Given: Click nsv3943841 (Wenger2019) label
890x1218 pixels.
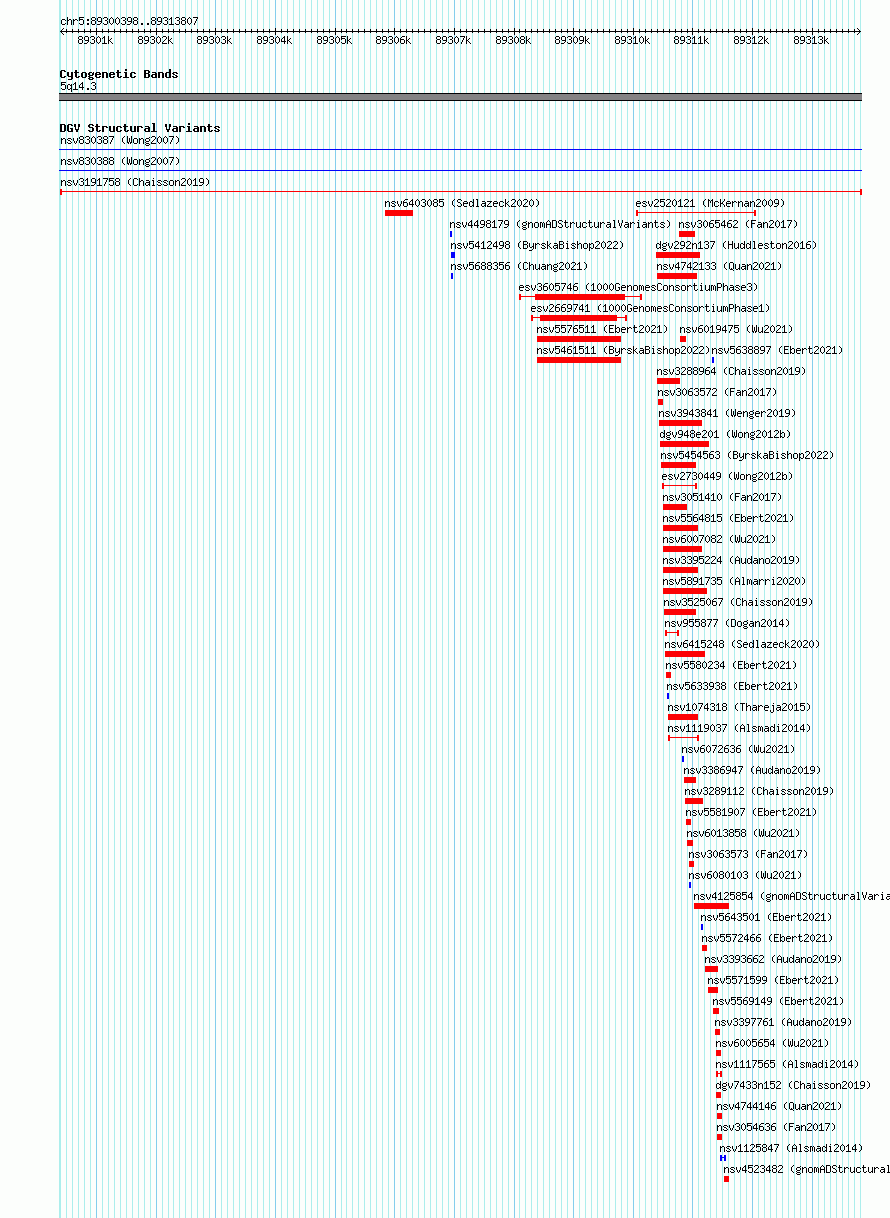Looking at the screenshot, I should (727, 413).
